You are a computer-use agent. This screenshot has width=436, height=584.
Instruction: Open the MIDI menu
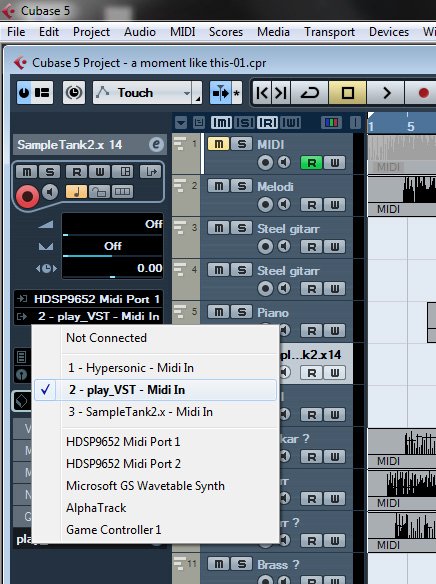(182, 32)
